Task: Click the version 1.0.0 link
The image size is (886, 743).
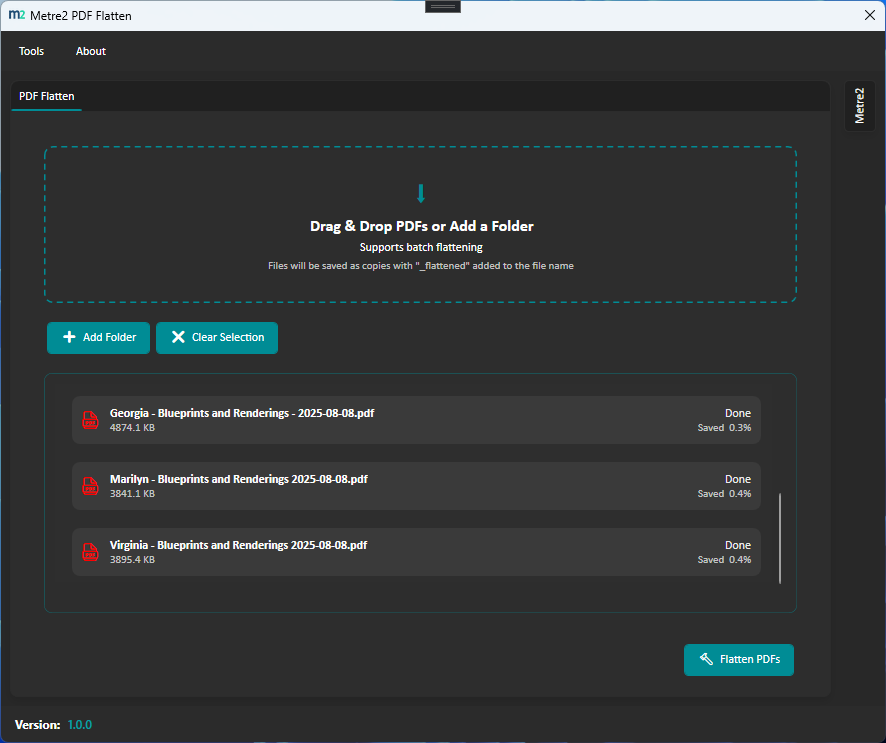Action: click(79, 724)
